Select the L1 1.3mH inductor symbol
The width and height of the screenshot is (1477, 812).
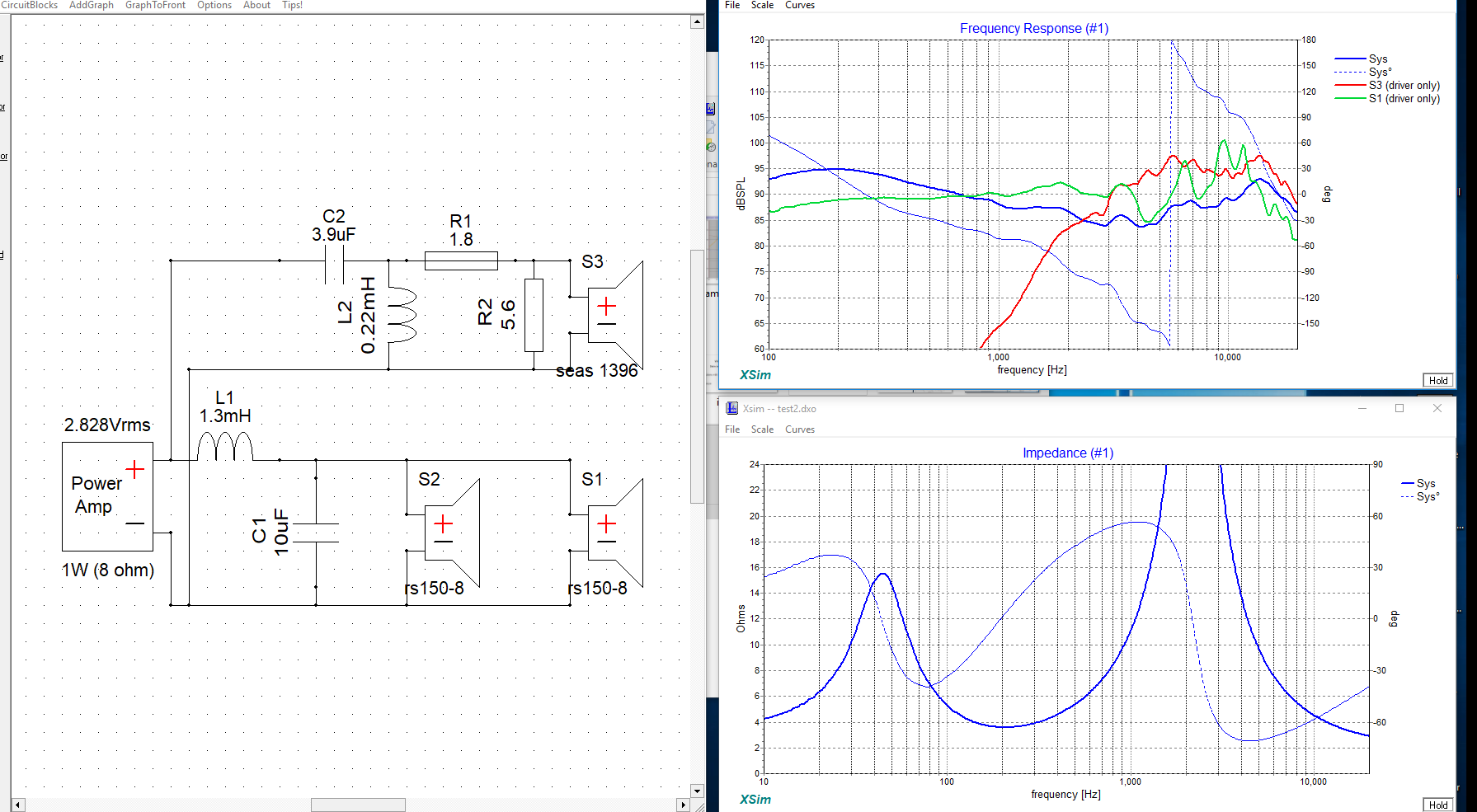(x=224, y=448)
